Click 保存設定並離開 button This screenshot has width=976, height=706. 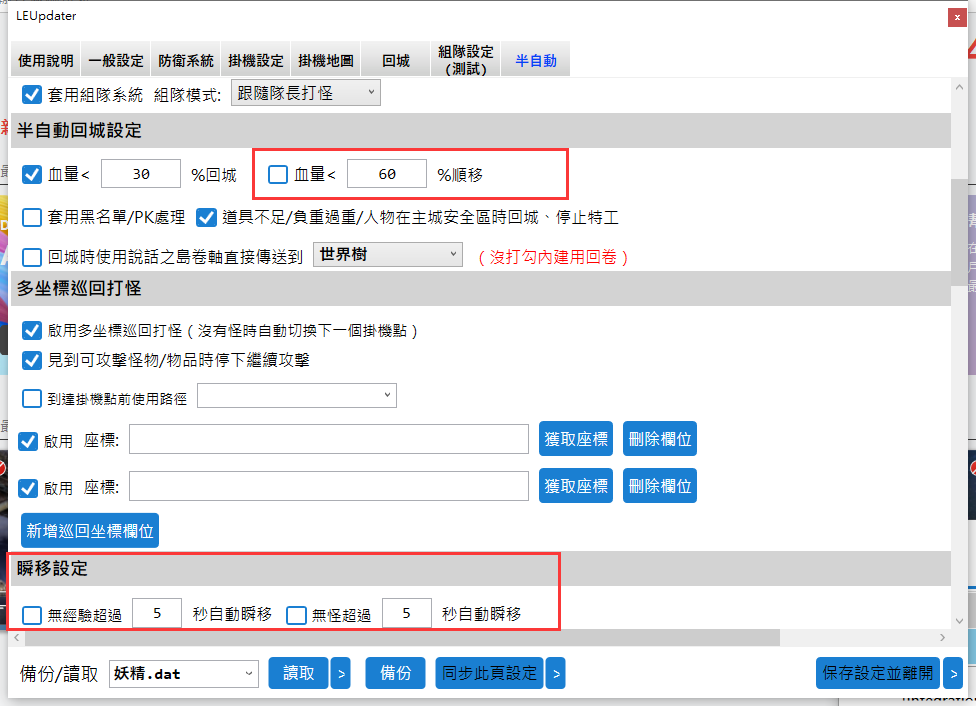coord(878,673)
